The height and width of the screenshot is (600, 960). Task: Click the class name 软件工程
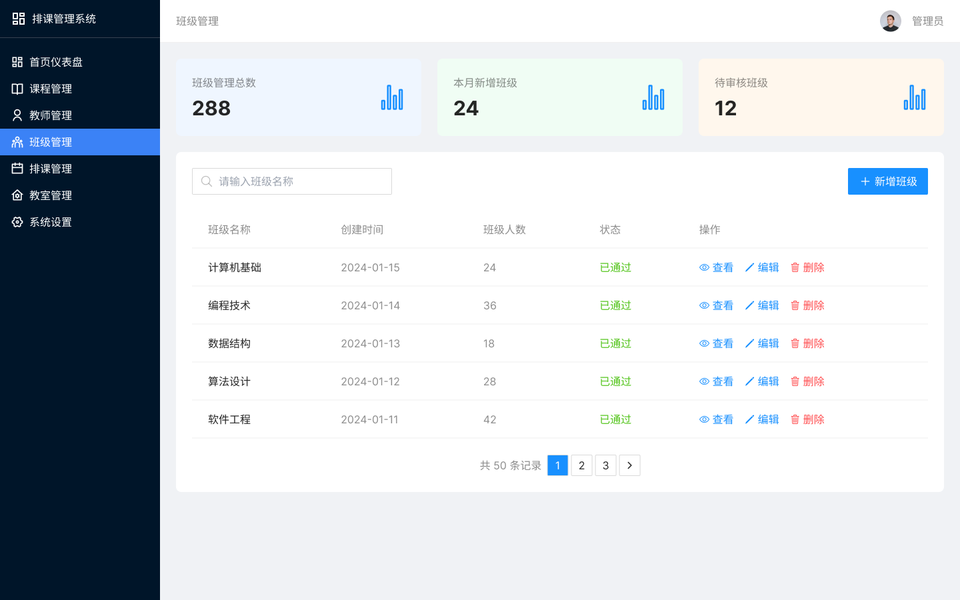tap(229, 419)
